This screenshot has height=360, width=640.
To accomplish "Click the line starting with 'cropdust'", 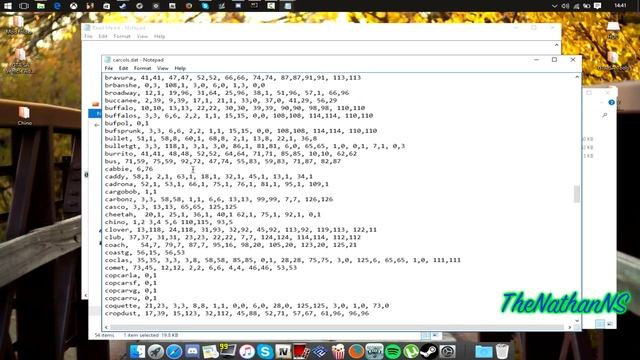I will coord(237,313).
